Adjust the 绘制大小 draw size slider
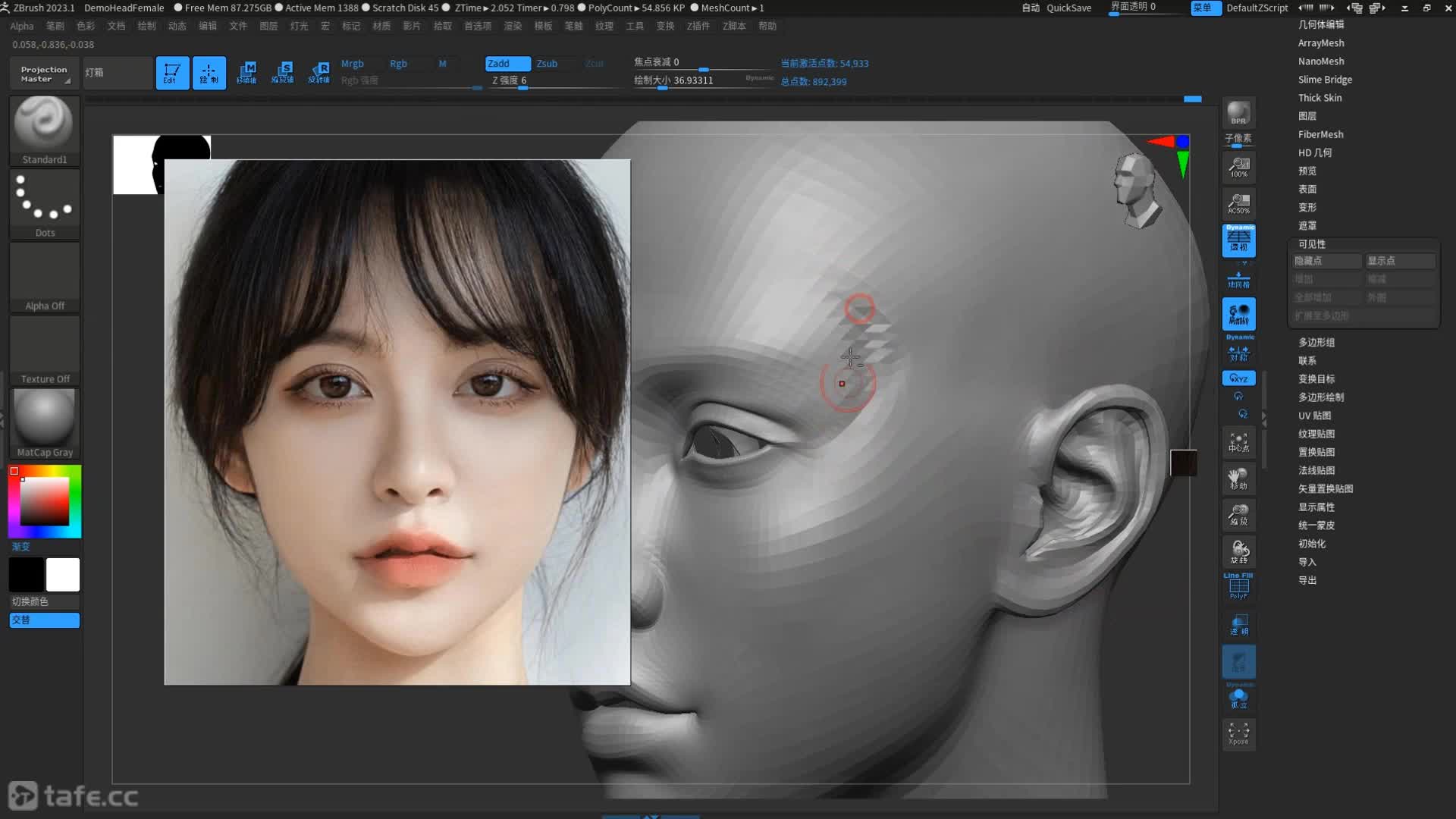Viewport: 1456px width, 819px height. pyautogui.click(x=703, y=81)
